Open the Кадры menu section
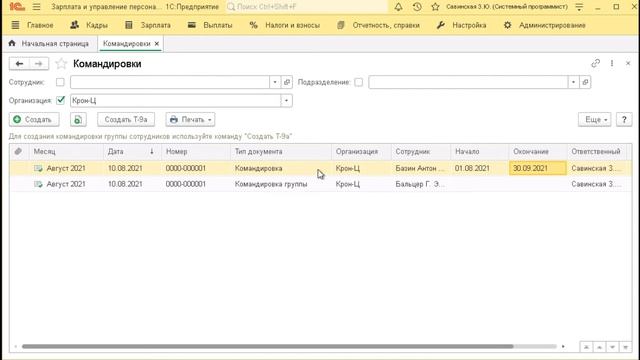Screen dimensions: 640x360 (89, 25)
